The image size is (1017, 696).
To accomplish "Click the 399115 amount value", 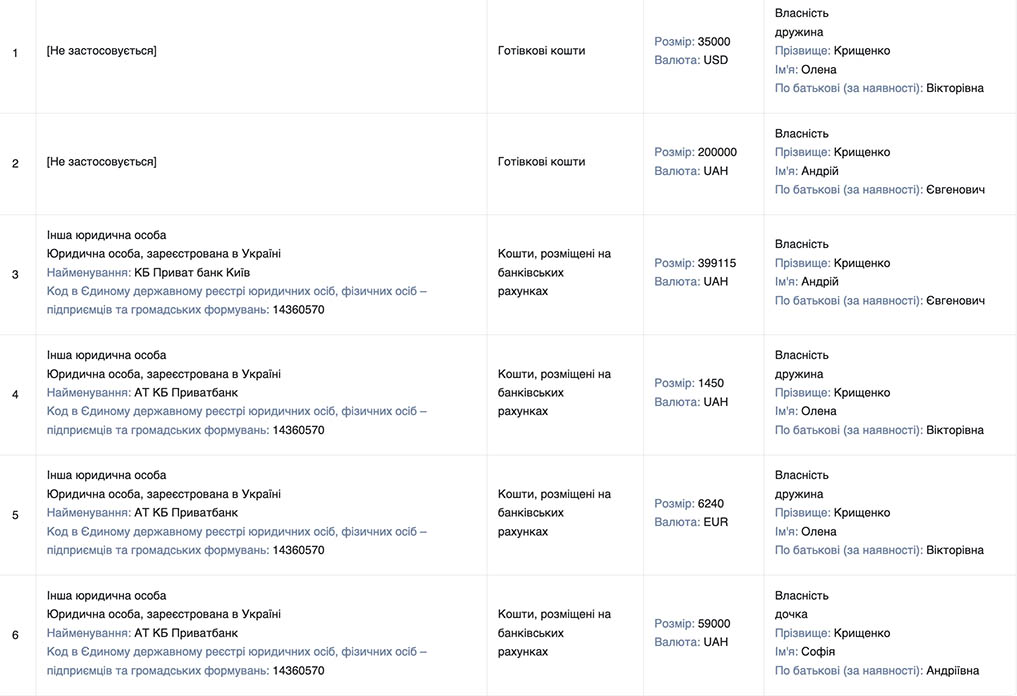I will [716, 263].
